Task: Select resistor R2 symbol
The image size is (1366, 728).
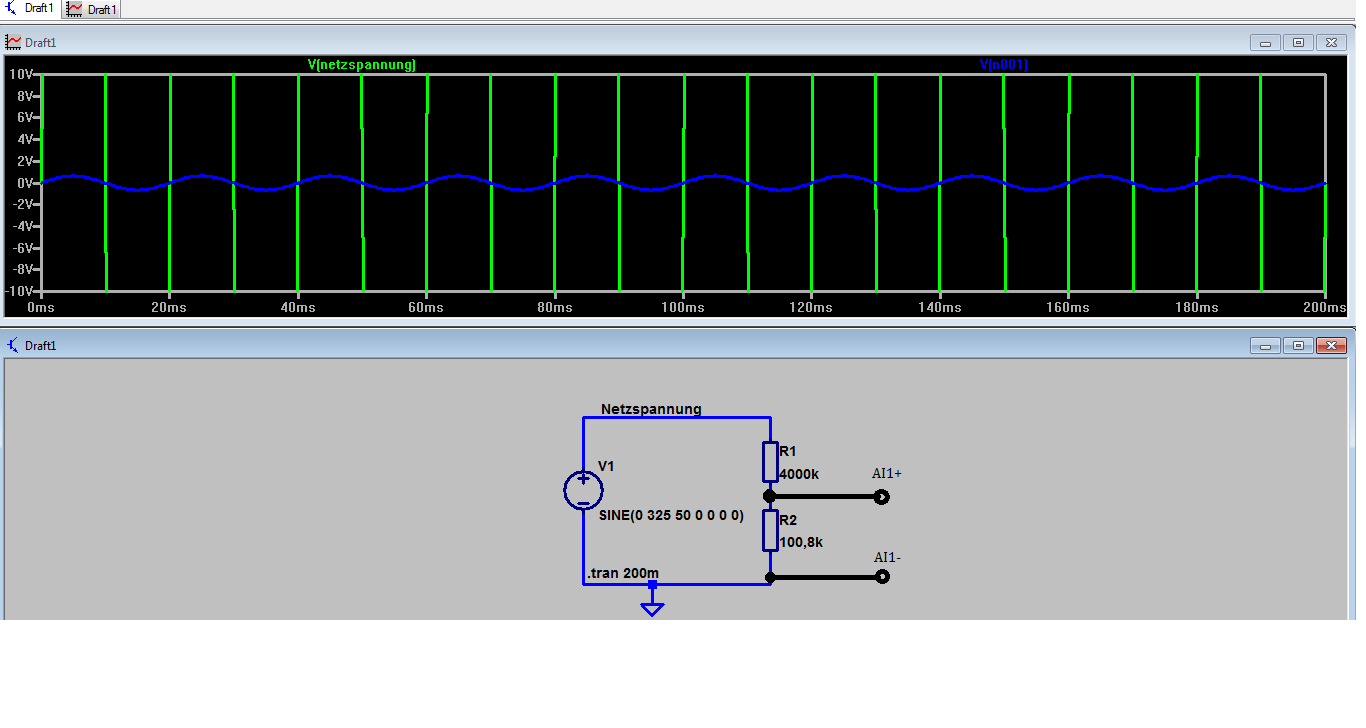Action: (x=770, y=530)
